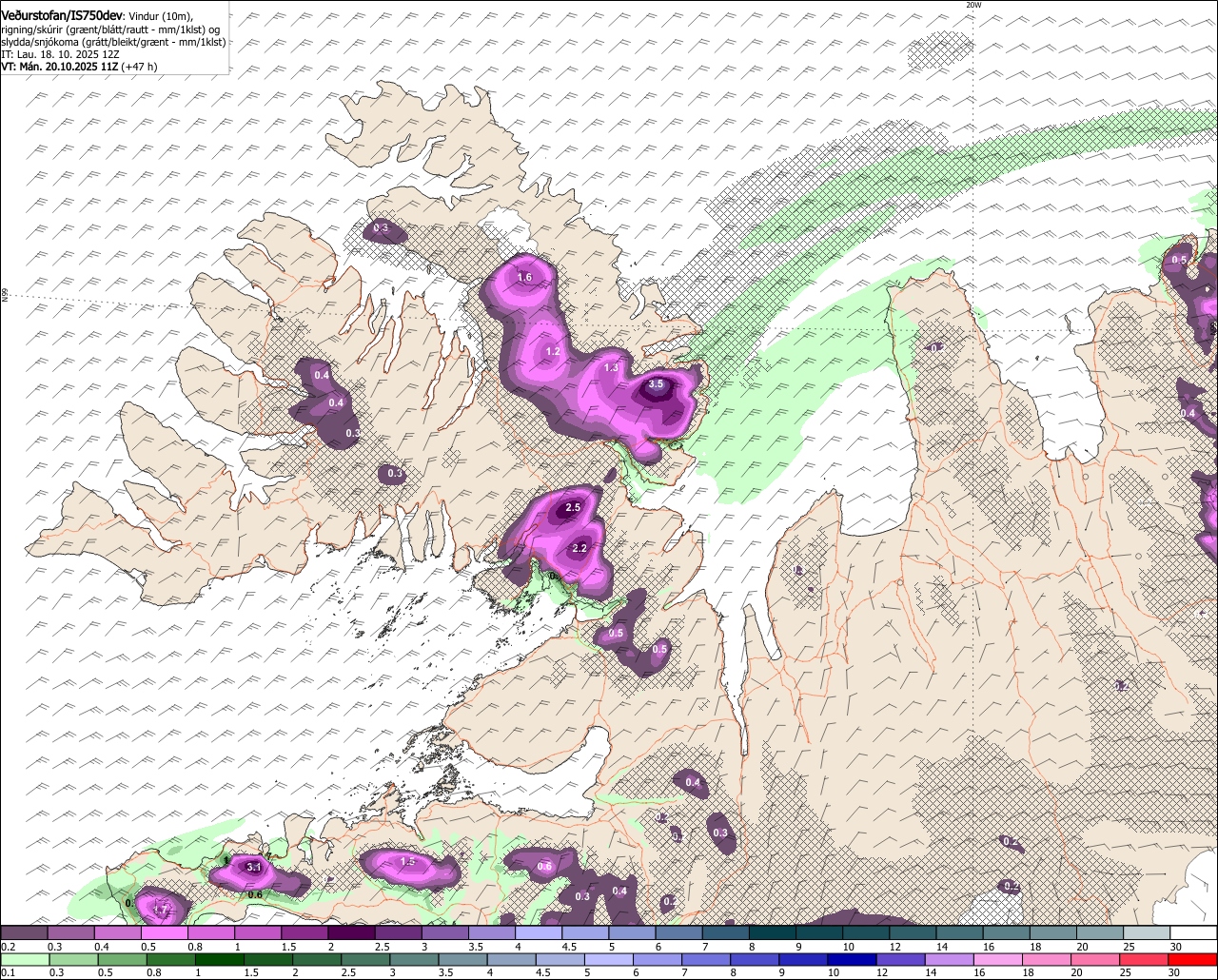Click the 4.5 label in the upper legend row
The height and width of the screenshot is (980, 1218).
(569, 947)
